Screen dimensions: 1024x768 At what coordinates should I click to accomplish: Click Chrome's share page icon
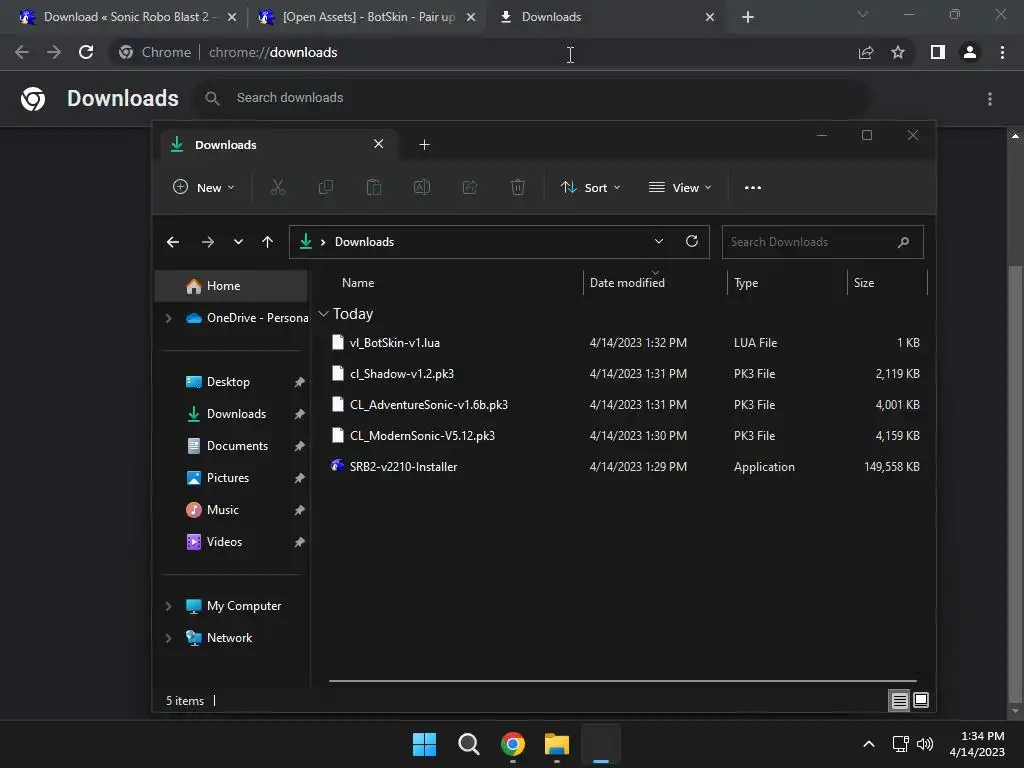tap(866, 52)
